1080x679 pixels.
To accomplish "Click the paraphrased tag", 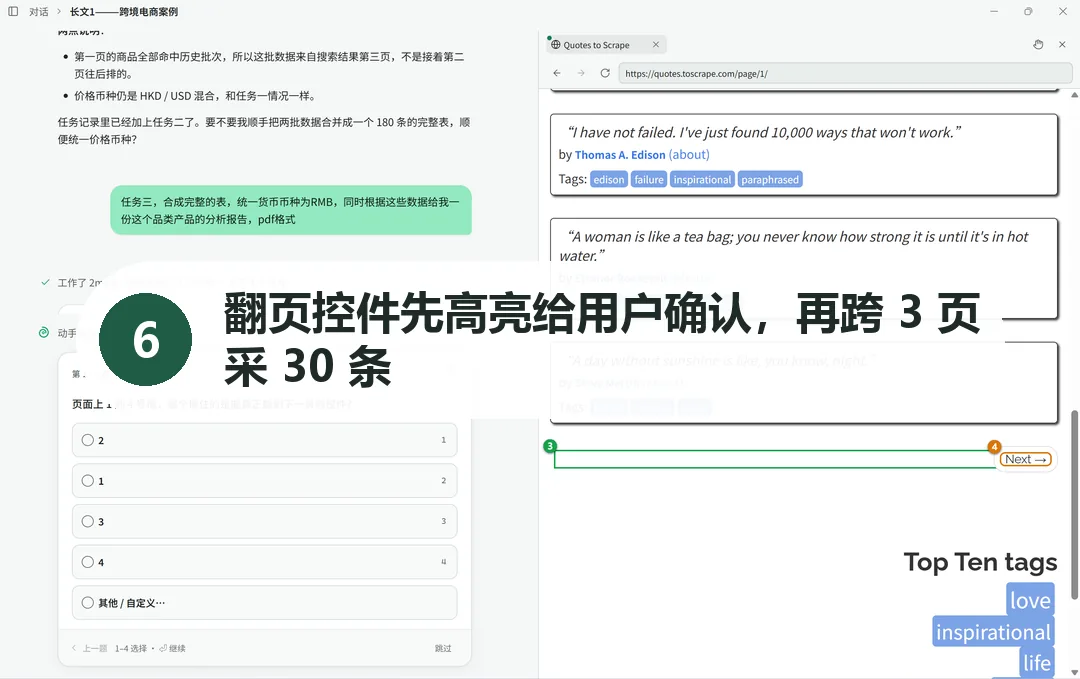I will tap(770, 180).
